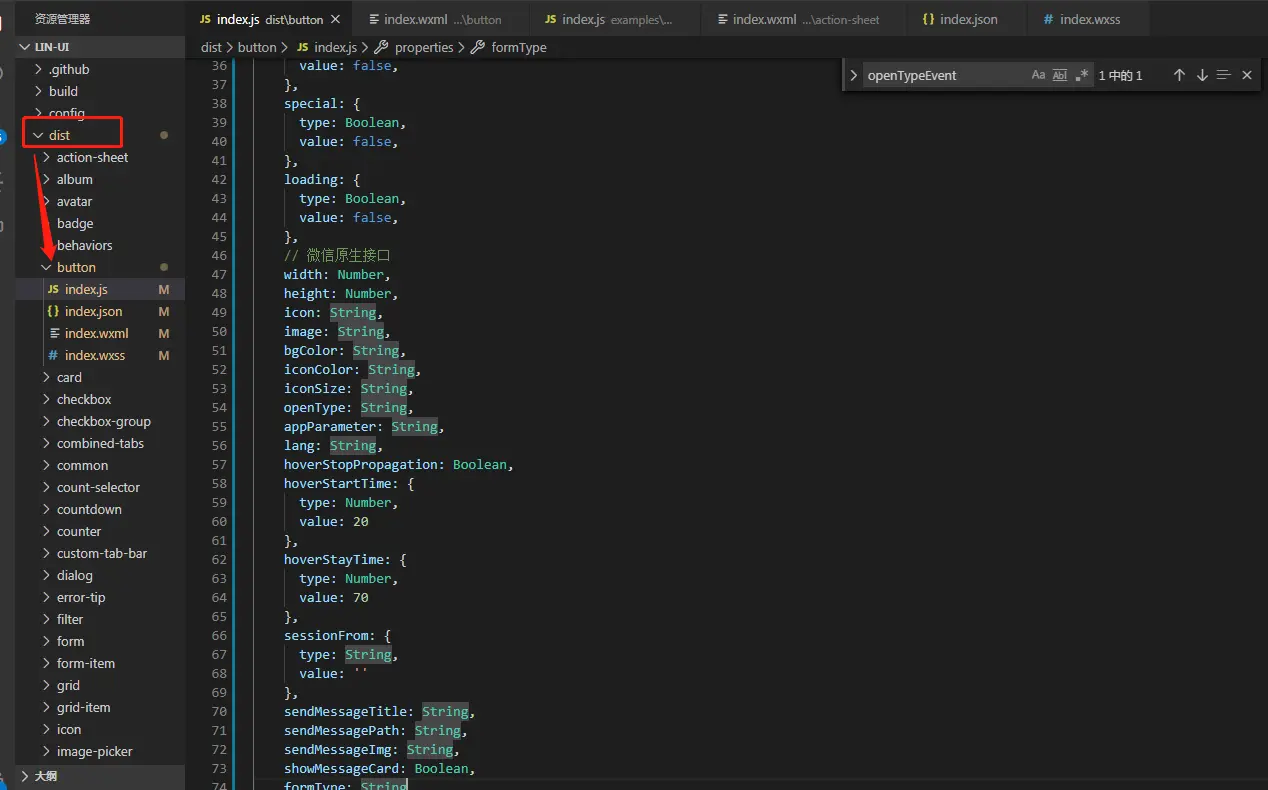1268x790 pixels.
Task: Click the button breadcrumb segment
Action: pyautogui.click(x=257, y=47)
